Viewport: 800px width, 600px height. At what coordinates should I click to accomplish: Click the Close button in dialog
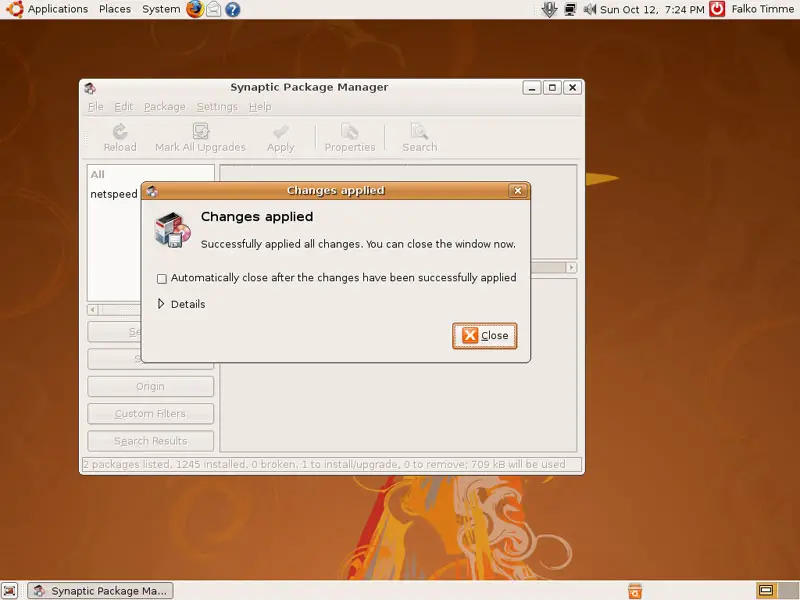(x=485, y=336)
